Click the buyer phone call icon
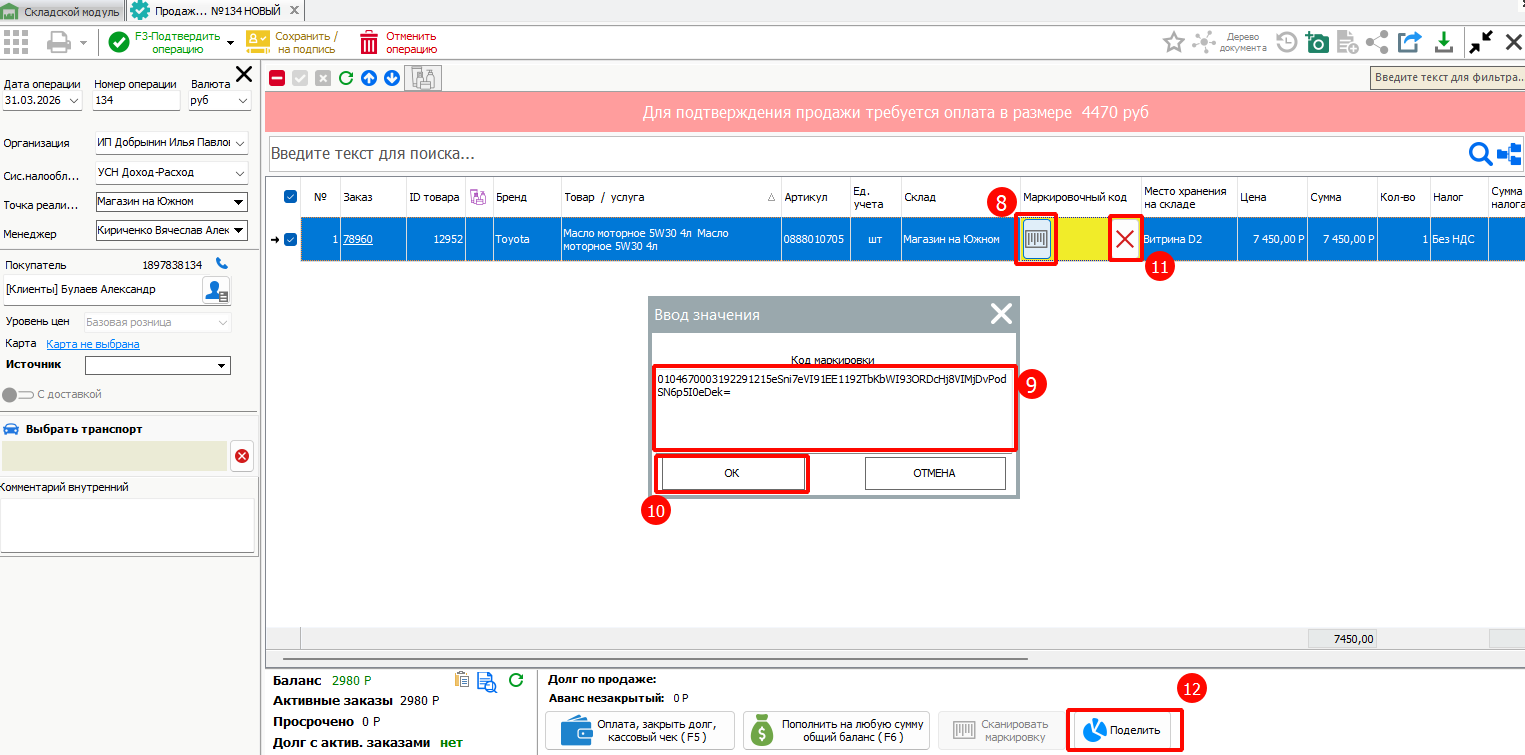The width and height of the screenshot is (1525, 755). (x=222, y=265)
